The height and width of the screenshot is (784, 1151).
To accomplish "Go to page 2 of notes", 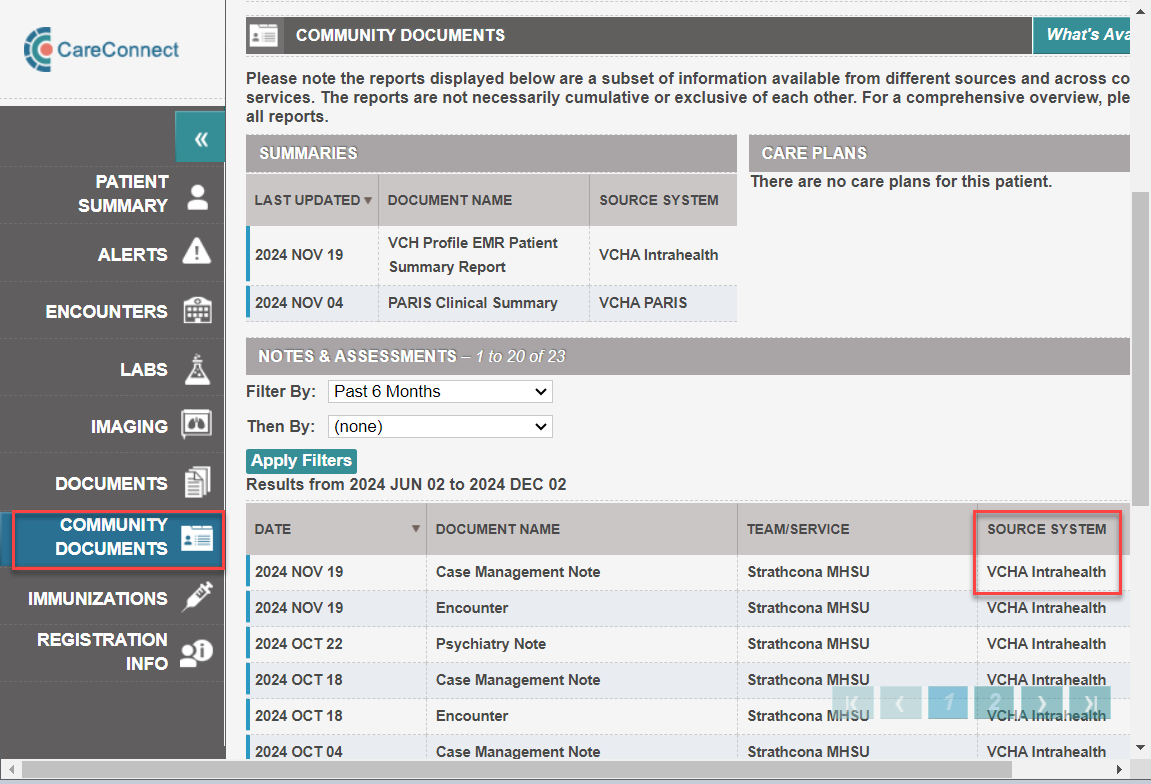I will pos(995,703).
